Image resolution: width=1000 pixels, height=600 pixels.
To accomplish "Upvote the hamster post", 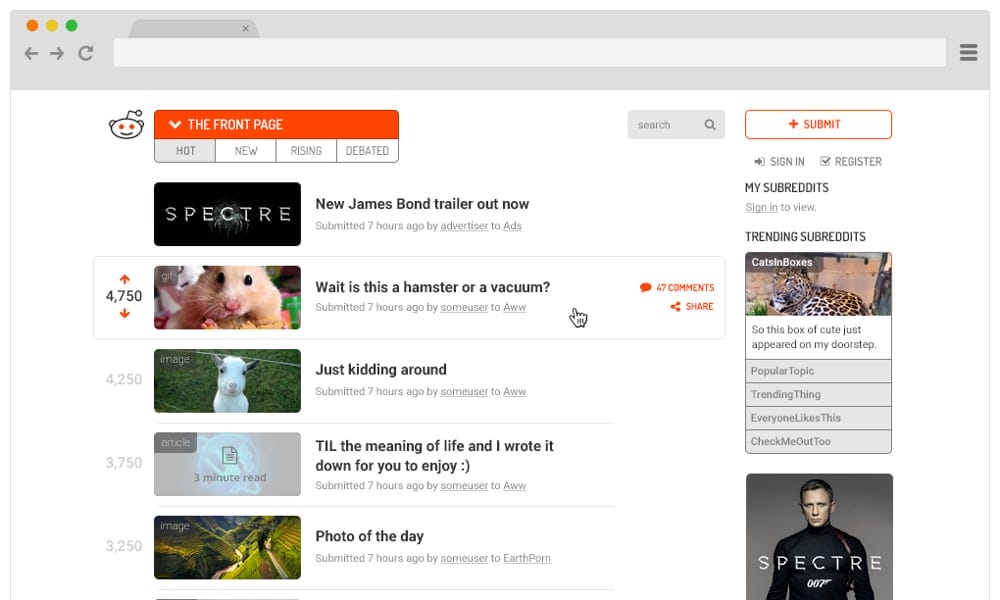I will 124,278.
